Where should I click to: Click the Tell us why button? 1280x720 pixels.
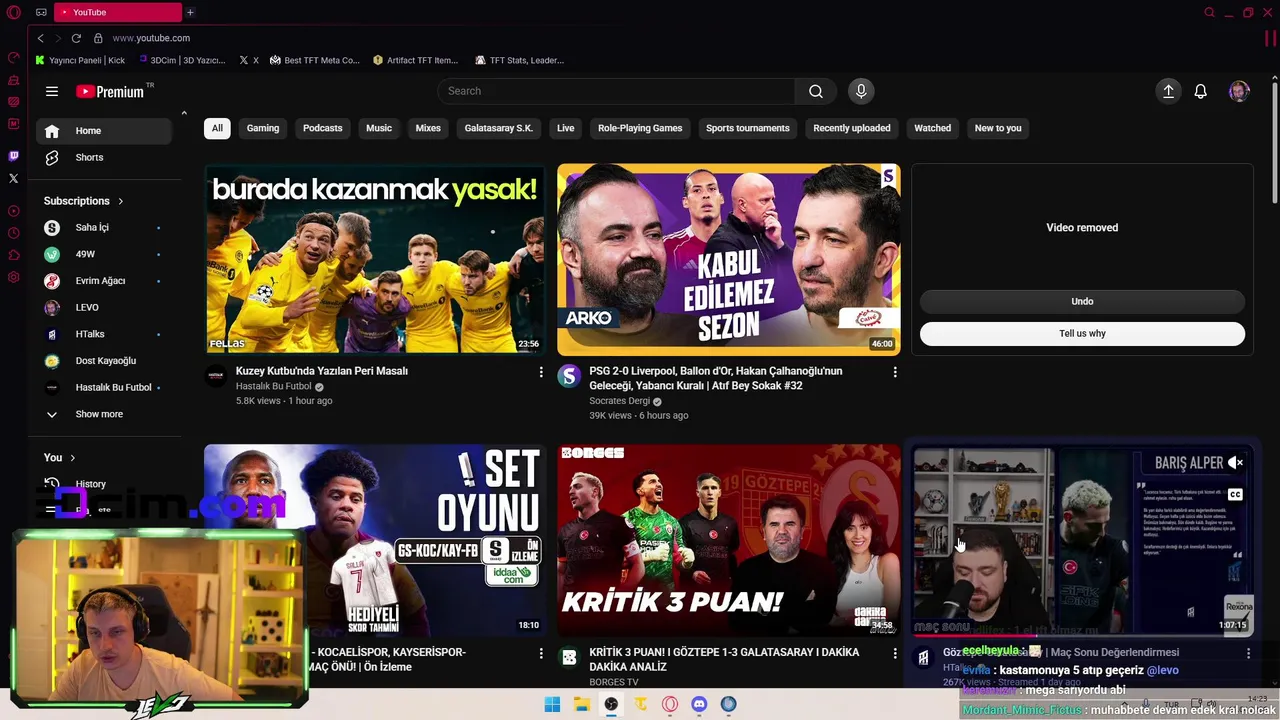tap(1082, 333)
